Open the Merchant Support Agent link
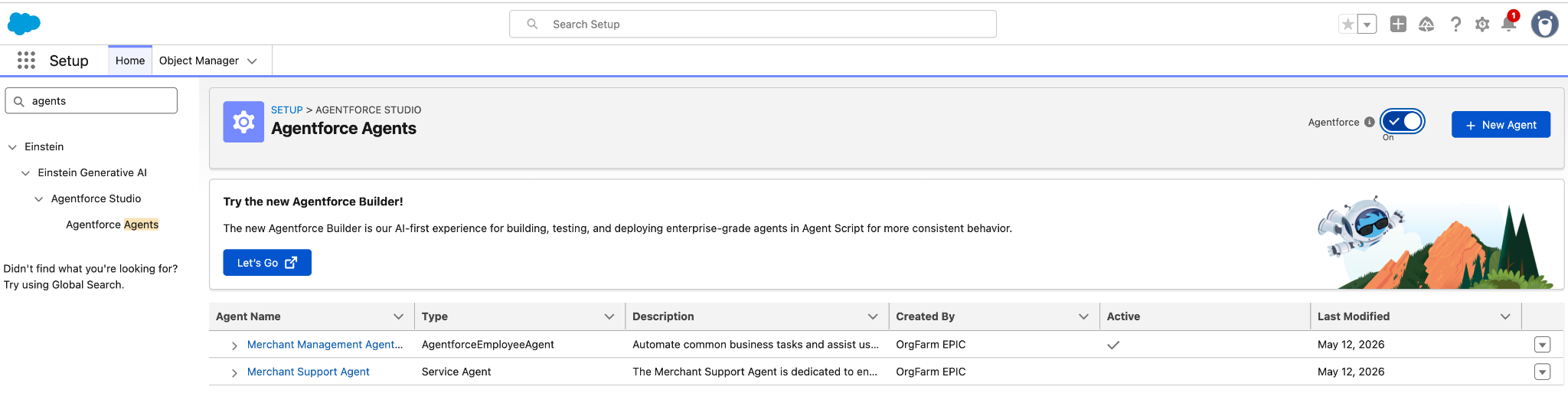 [308, 372]
